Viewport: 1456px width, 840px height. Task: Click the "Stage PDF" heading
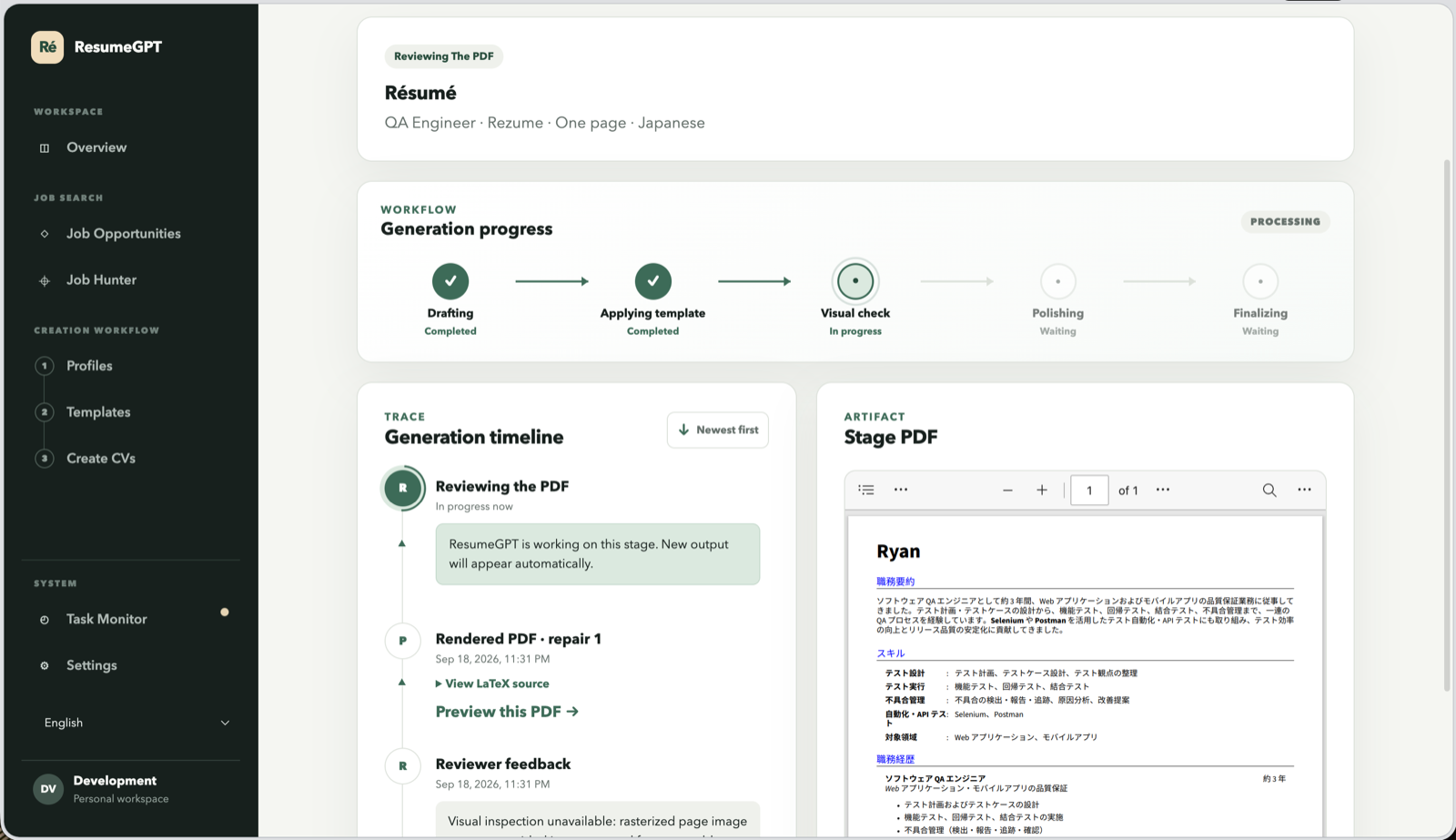[891, 437]
